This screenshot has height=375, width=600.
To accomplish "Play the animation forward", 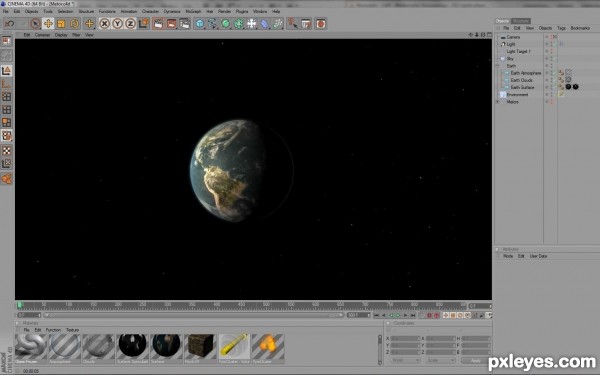I will pyautogui.click(x=398, y=315).
